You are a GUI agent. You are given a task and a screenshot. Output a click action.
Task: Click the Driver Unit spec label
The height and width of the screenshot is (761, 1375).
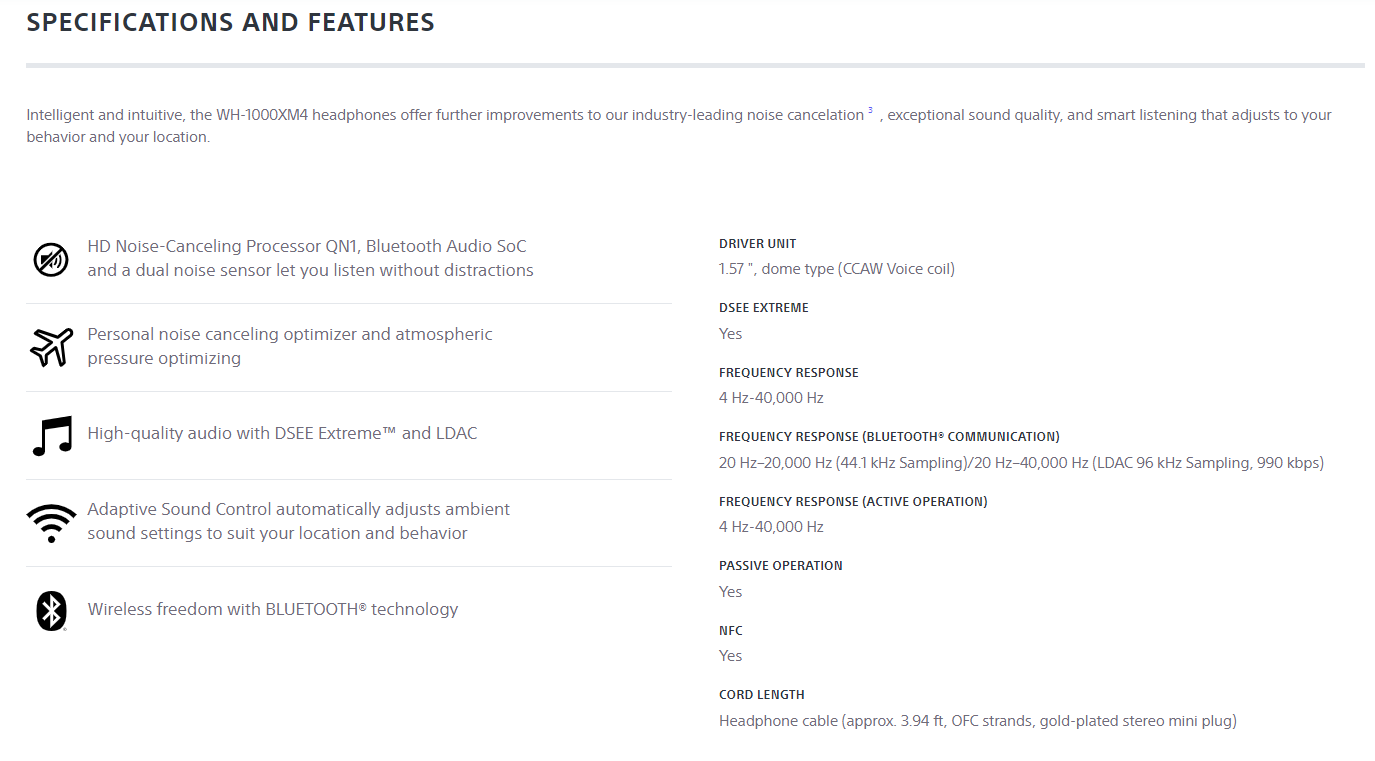click(x=757, y=244)
